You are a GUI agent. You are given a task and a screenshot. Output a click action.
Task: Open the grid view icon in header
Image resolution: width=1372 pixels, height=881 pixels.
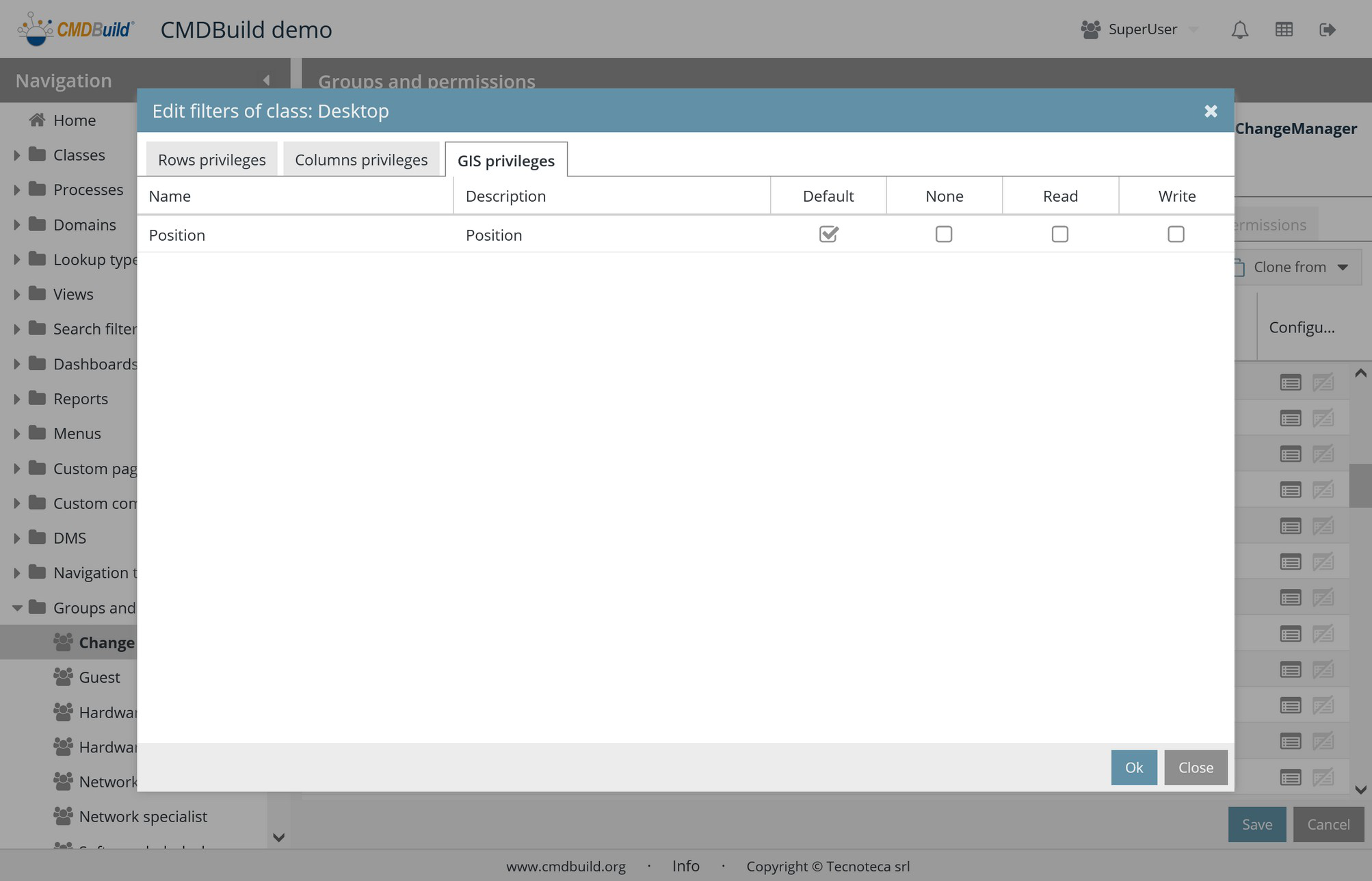[1284, 29]
